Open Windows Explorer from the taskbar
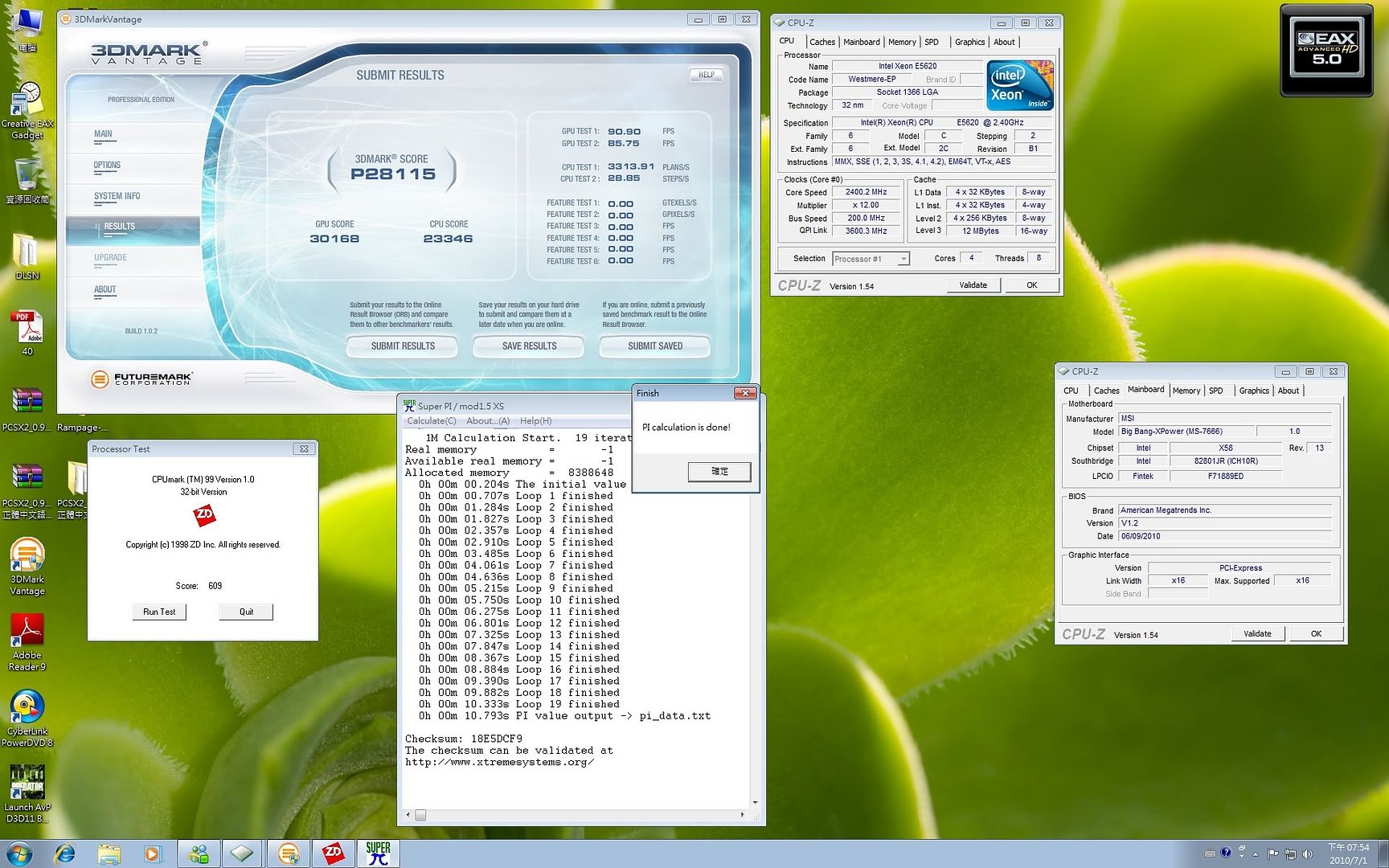 pos(109,854)
